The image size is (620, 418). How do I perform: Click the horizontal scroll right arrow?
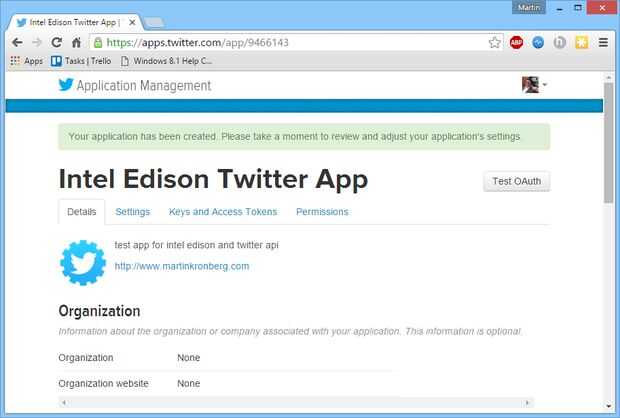(x=527, y=403)
